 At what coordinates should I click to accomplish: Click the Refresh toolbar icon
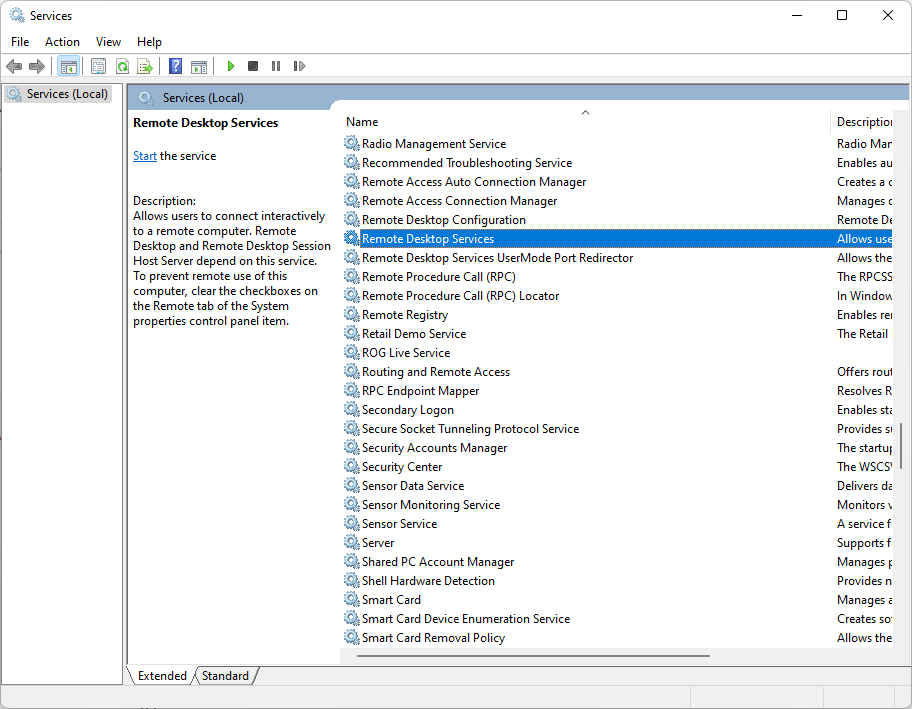(x=122, y=66)
